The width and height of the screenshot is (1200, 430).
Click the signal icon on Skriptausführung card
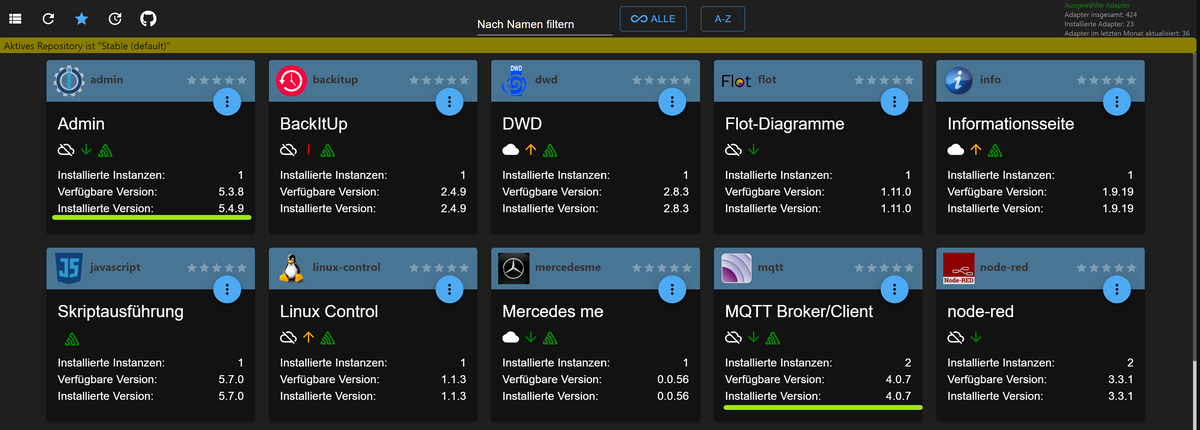pyautogui.click(x=72, y=338)
